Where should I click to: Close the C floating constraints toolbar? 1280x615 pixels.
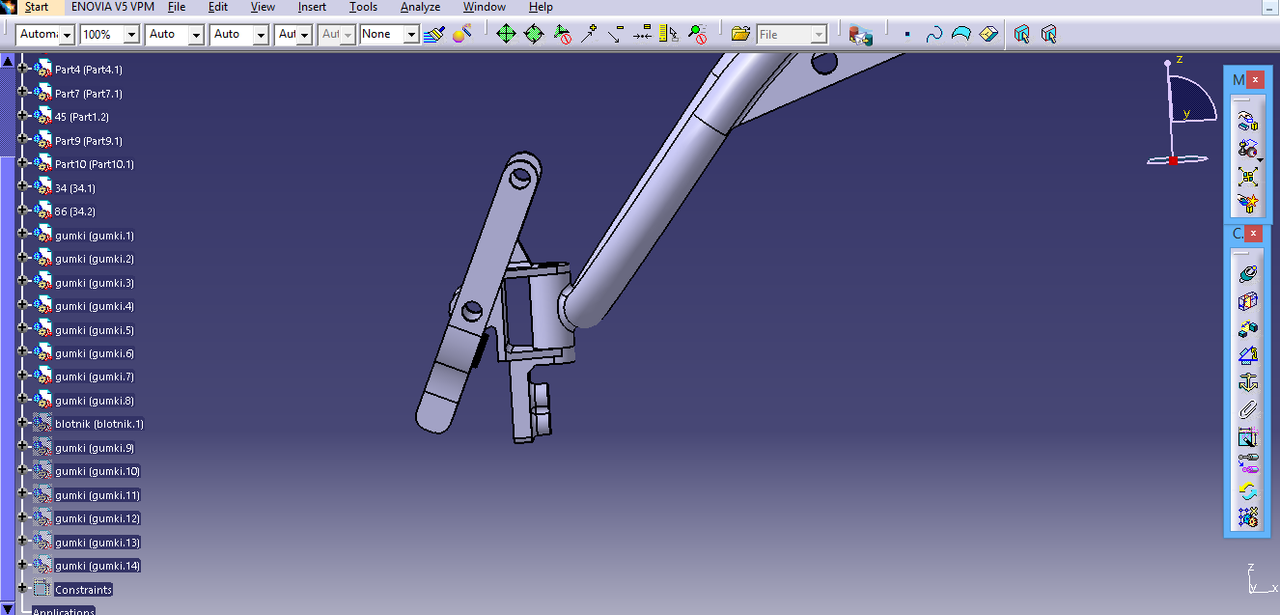tap(1255, 233)
